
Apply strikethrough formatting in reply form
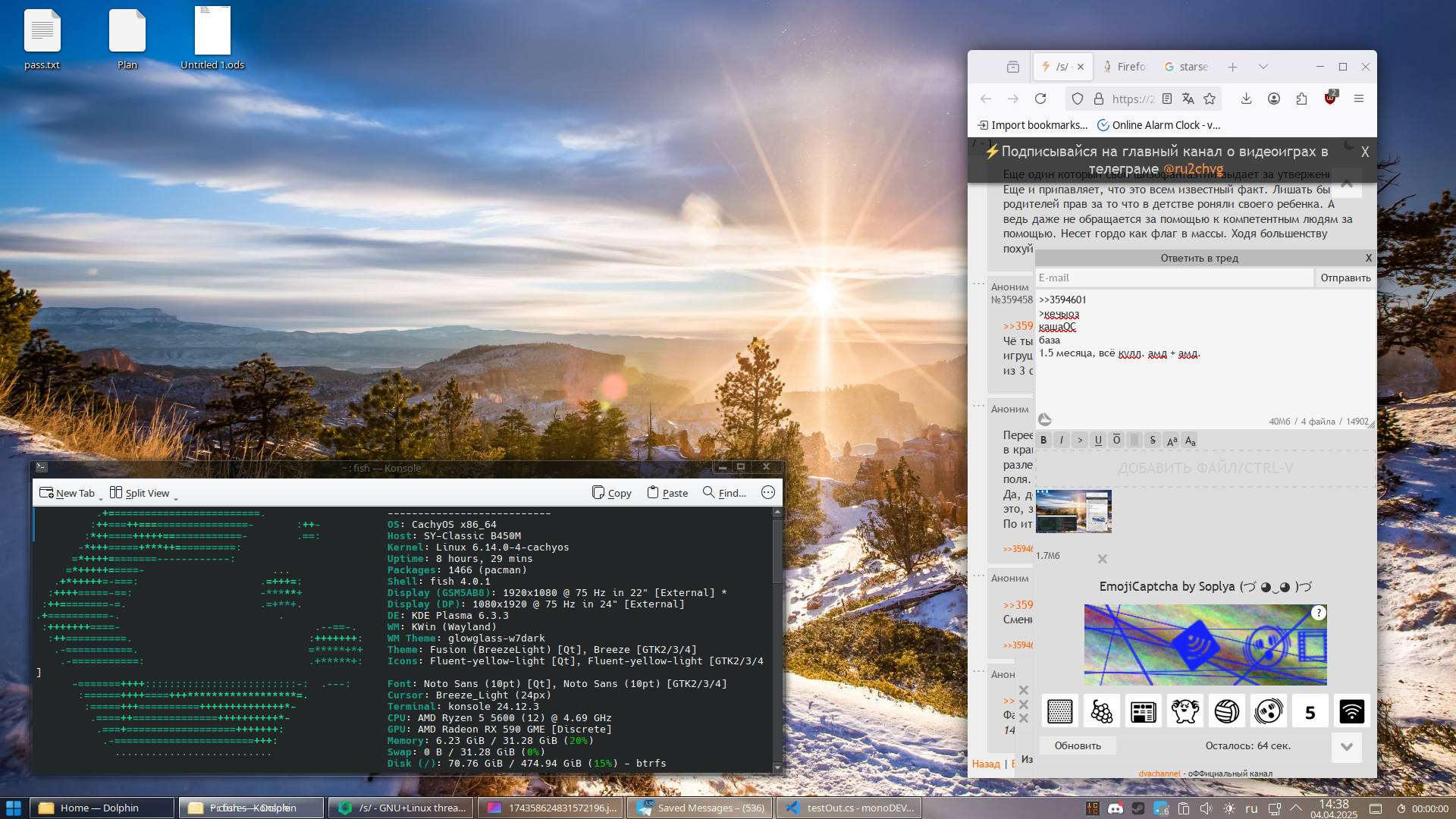click(x=1153, y=441)
